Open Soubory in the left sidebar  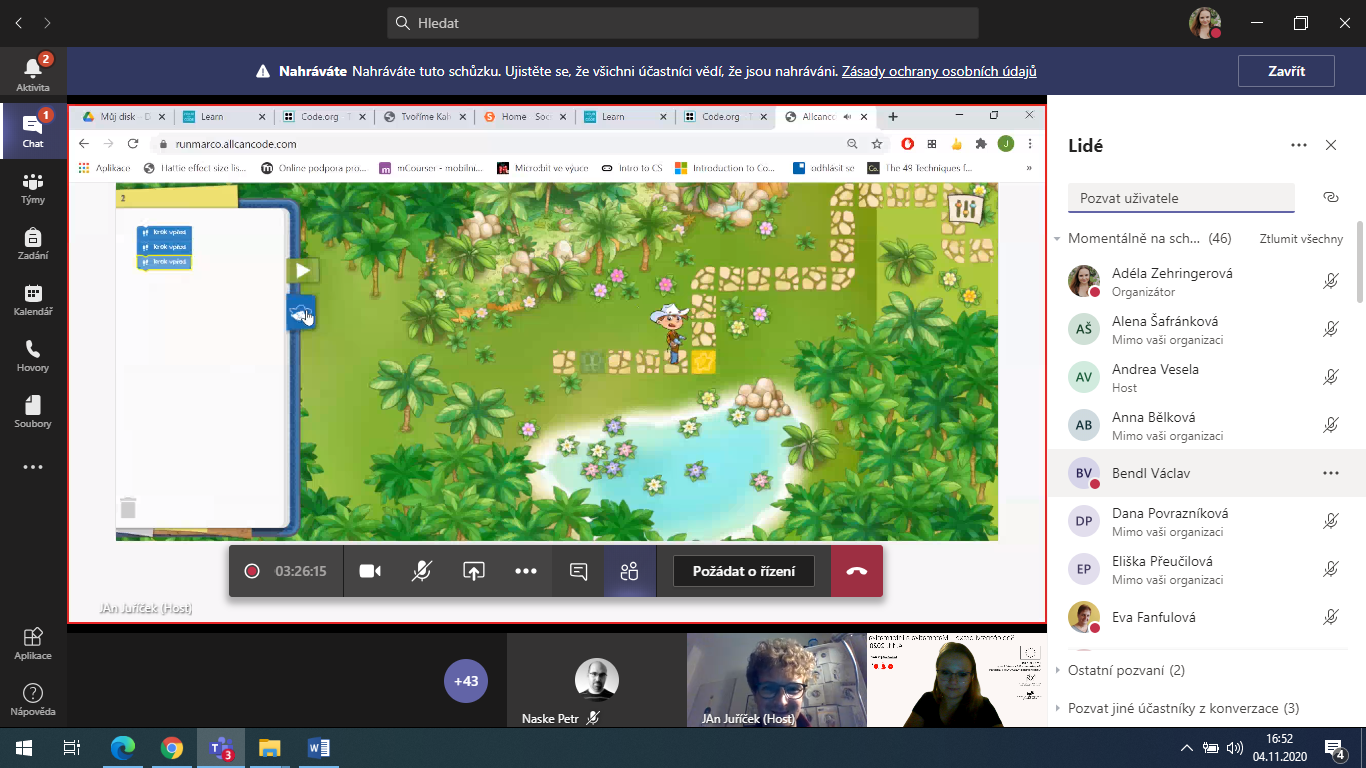(33, 411)
